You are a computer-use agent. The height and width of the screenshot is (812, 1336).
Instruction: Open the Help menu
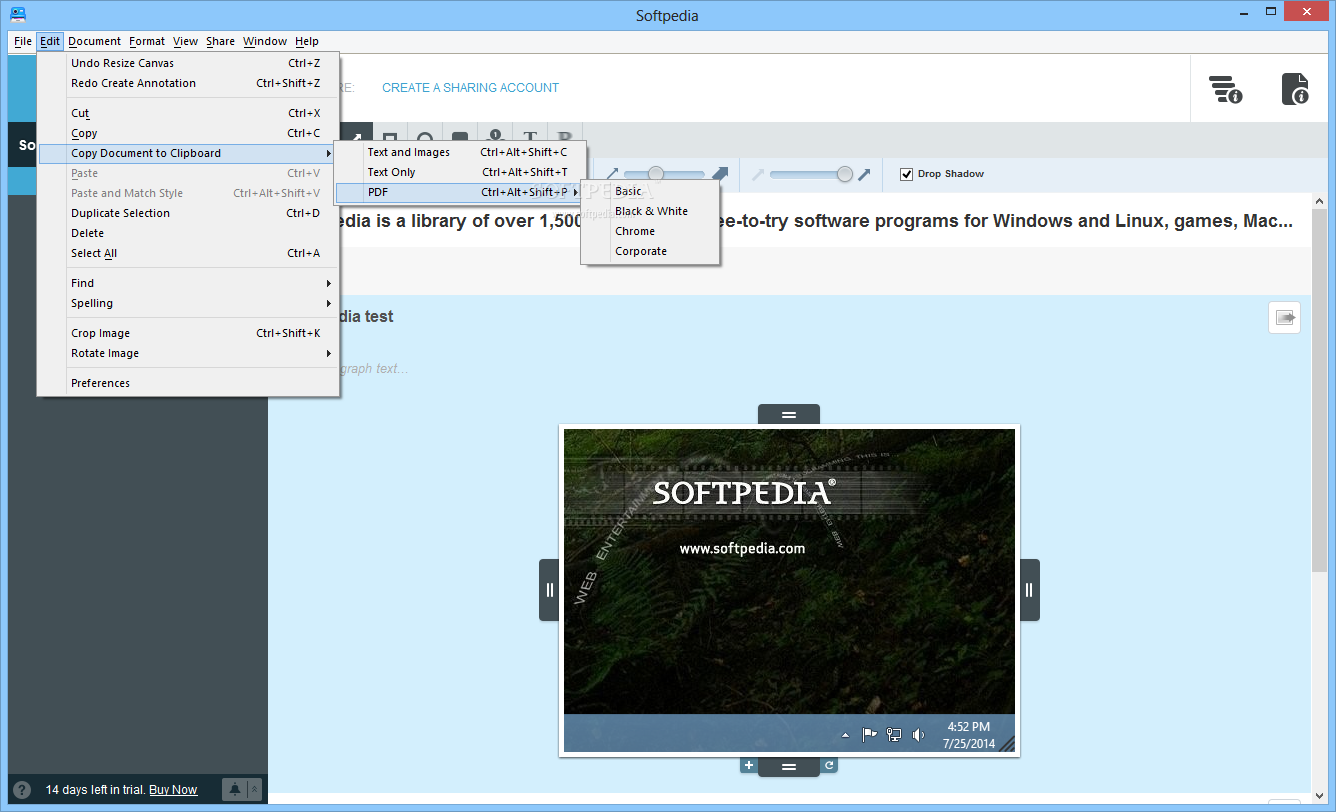click(307, 41)
